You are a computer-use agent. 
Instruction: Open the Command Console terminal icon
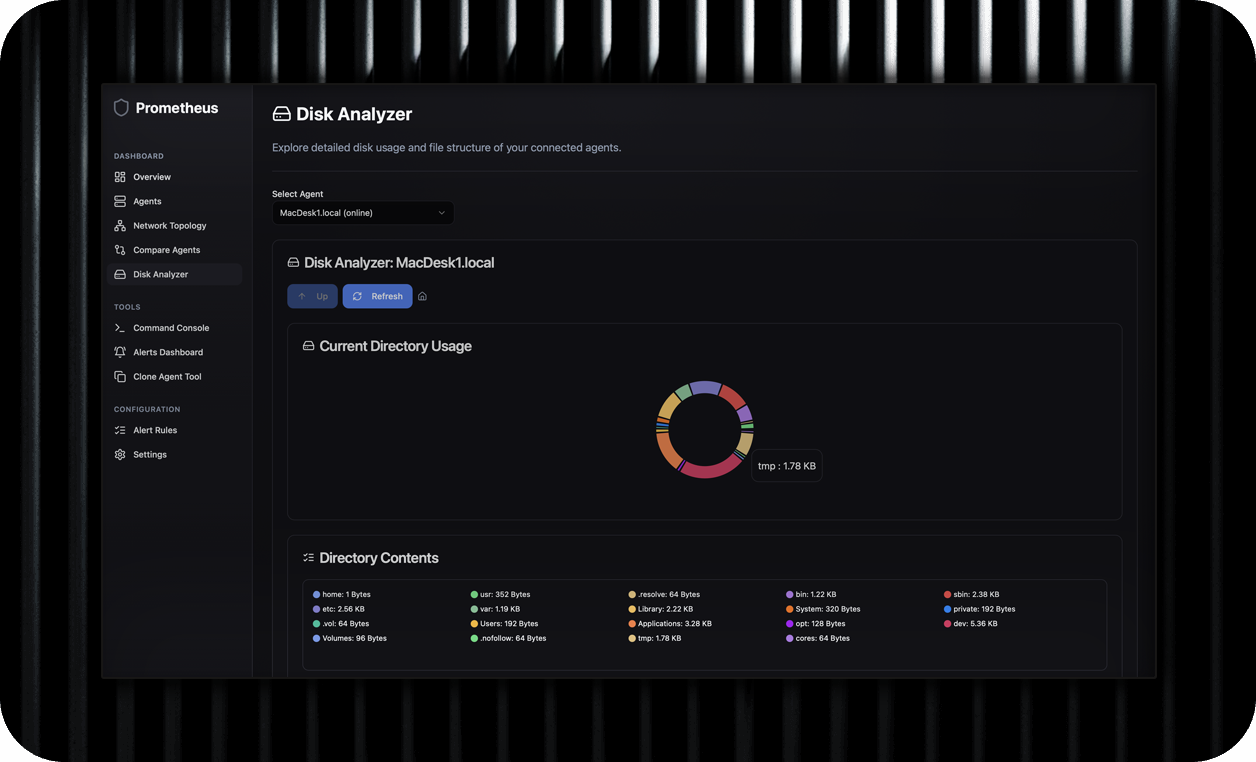click(x=120, y=328)
